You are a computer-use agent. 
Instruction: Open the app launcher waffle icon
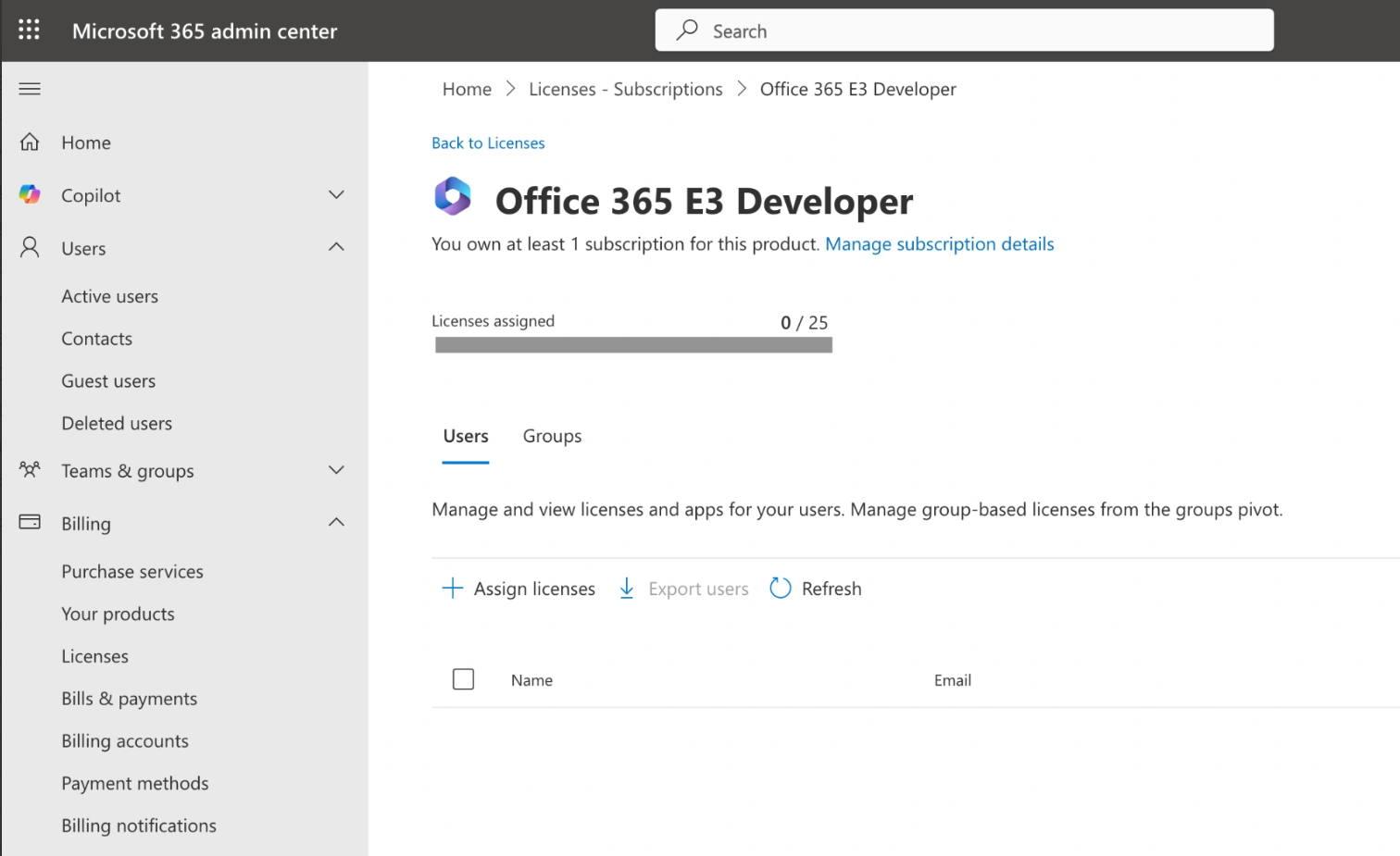tap(29, 31)
